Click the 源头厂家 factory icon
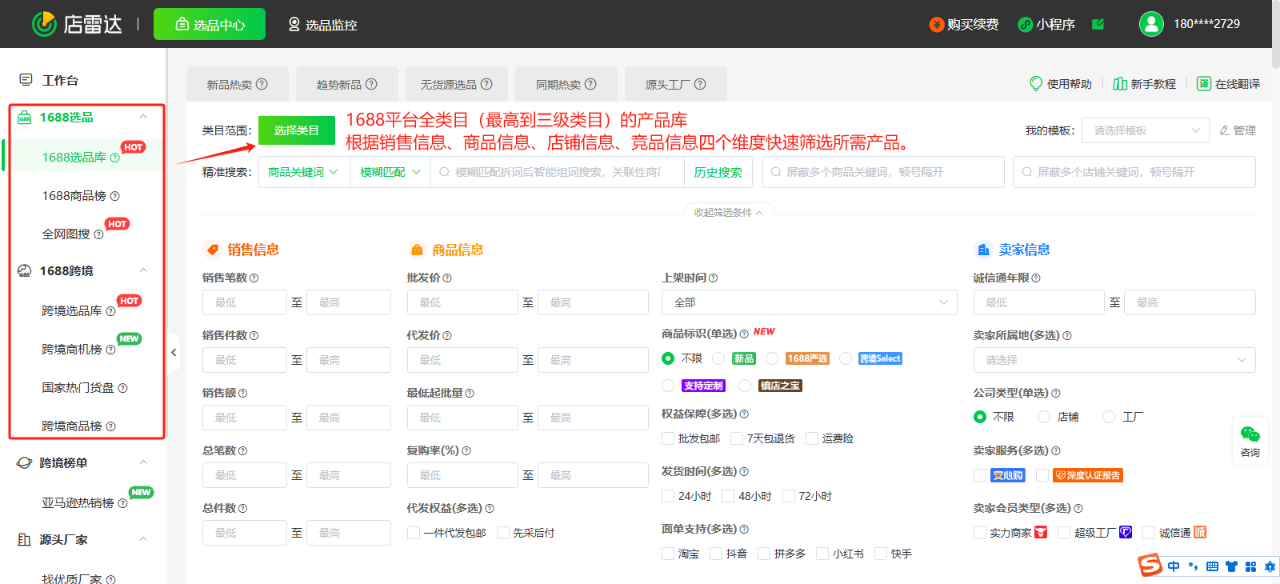Viewport: 1280px width, 584px height. [x=26, y=540]
